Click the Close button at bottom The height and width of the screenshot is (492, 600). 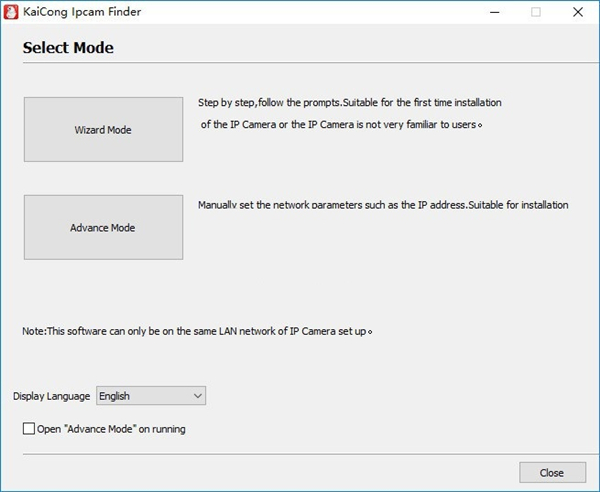pyautogui.click(x=552, y=472)
